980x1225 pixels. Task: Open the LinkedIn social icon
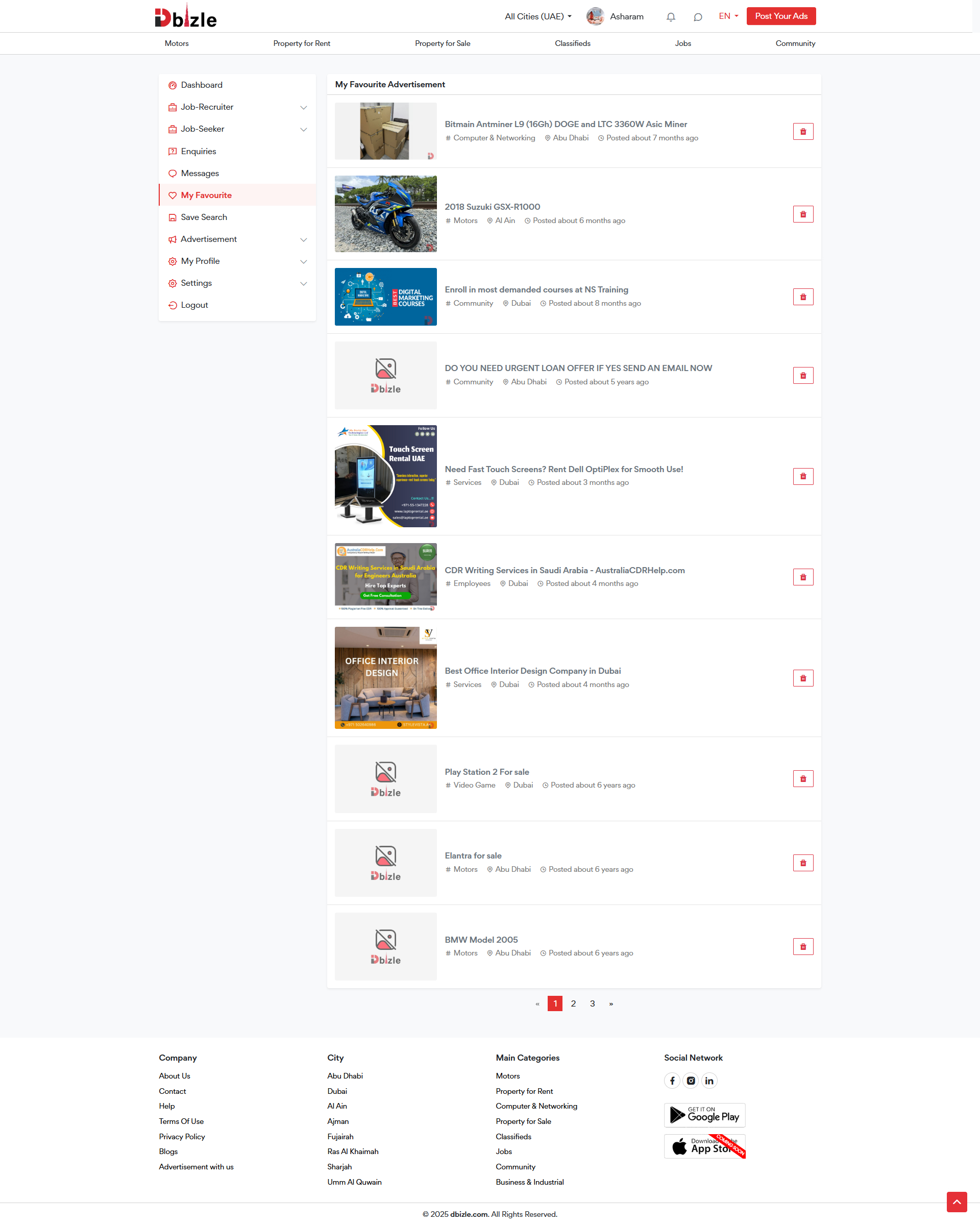click(709, 1081)
